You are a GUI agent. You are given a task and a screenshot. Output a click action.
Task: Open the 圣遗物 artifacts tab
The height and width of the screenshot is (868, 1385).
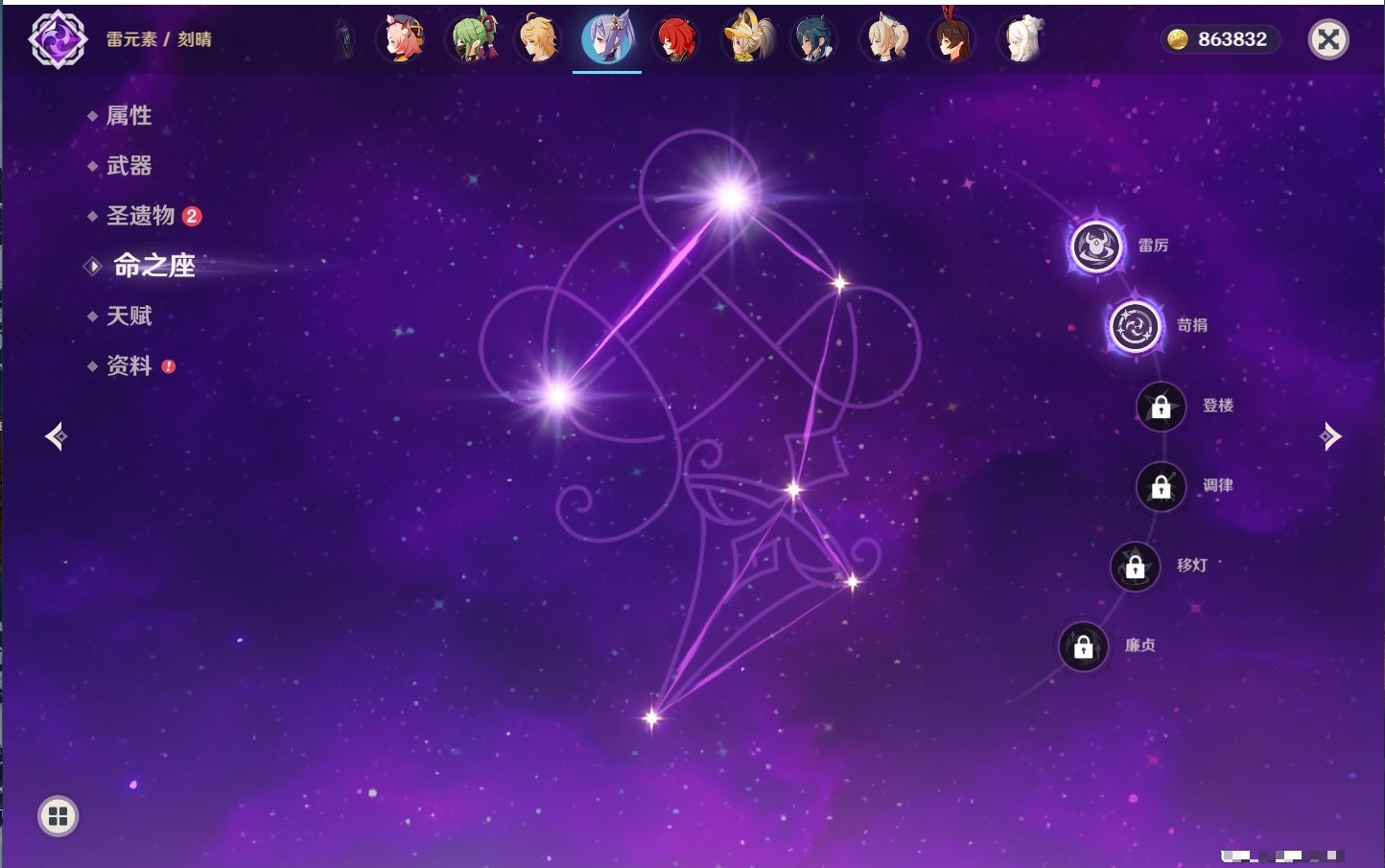pos(140,216)
